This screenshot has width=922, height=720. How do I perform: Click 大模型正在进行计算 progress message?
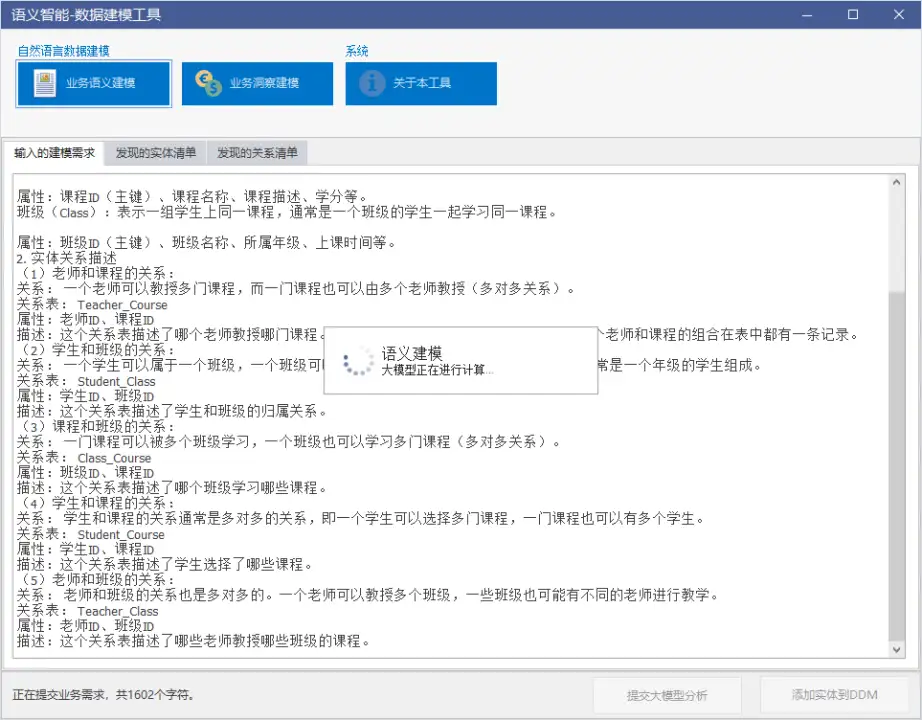tap(437, 370)
